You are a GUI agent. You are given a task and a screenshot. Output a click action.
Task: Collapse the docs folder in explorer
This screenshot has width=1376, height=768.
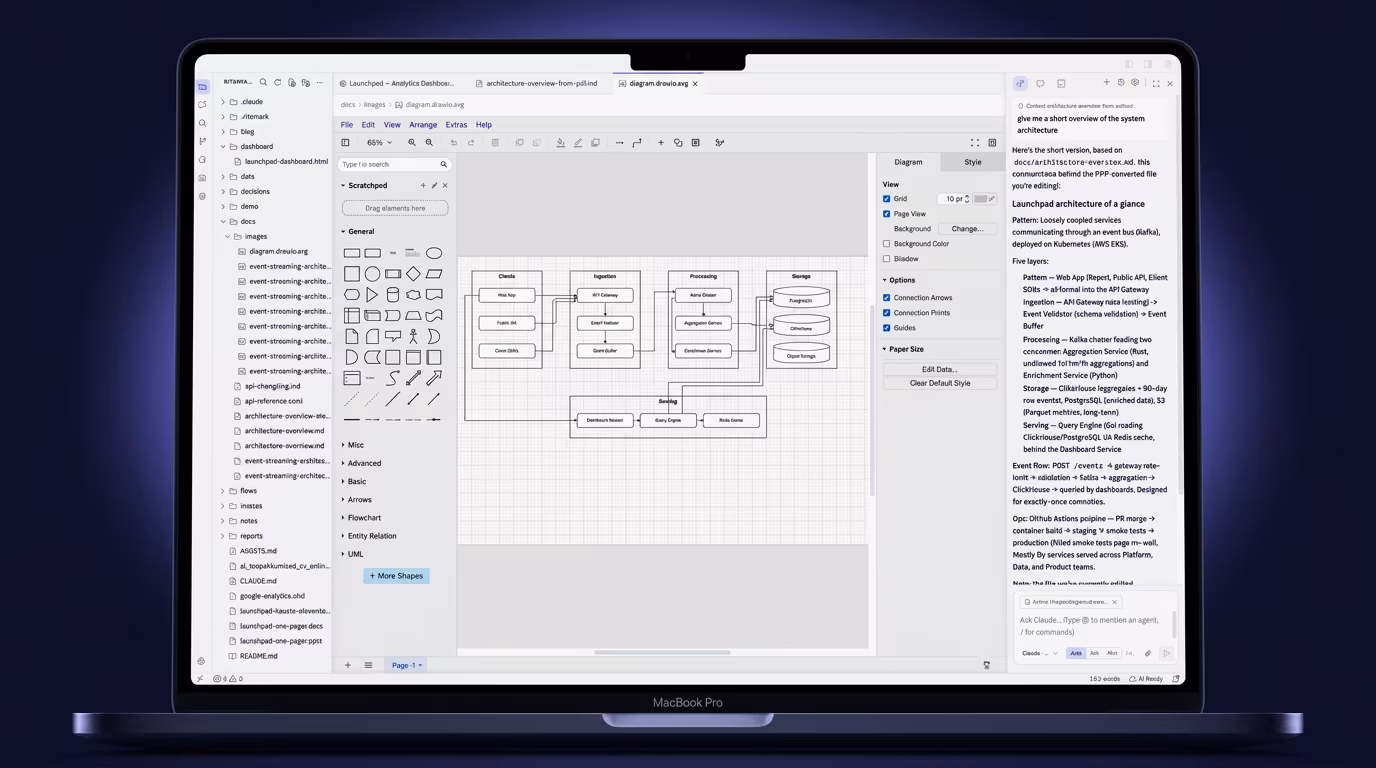coord(223,221)
